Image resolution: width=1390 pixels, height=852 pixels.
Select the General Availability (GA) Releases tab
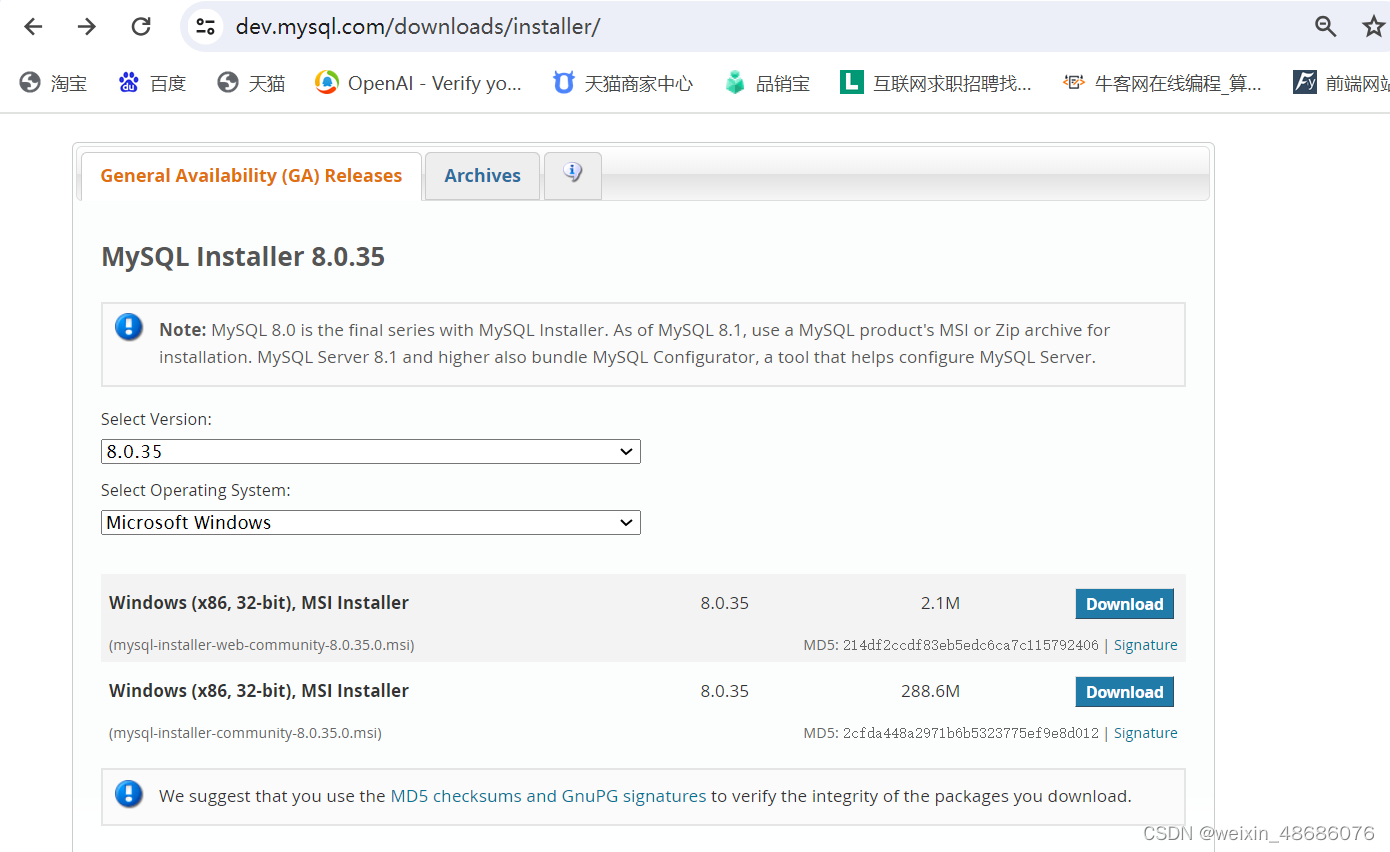click(250, 175)
